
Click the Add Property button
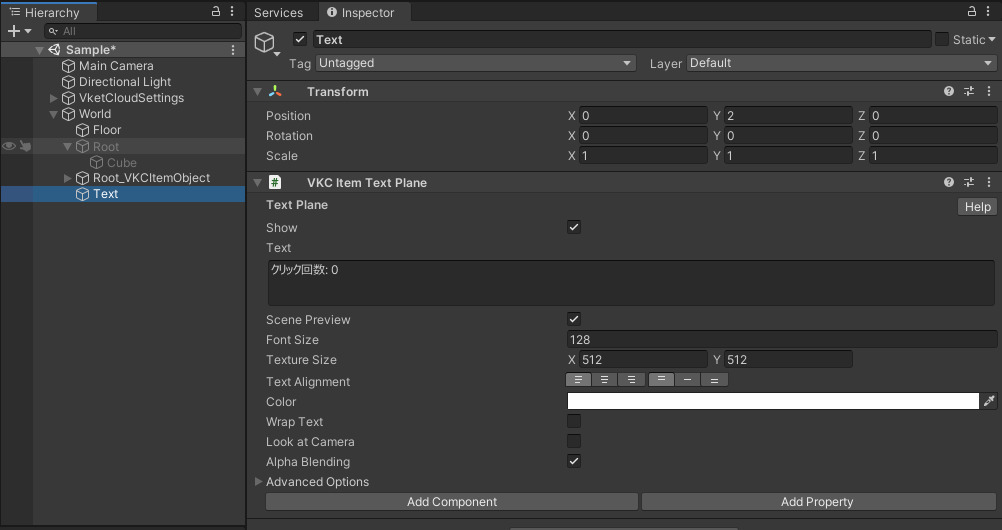(x=817, y=502)
